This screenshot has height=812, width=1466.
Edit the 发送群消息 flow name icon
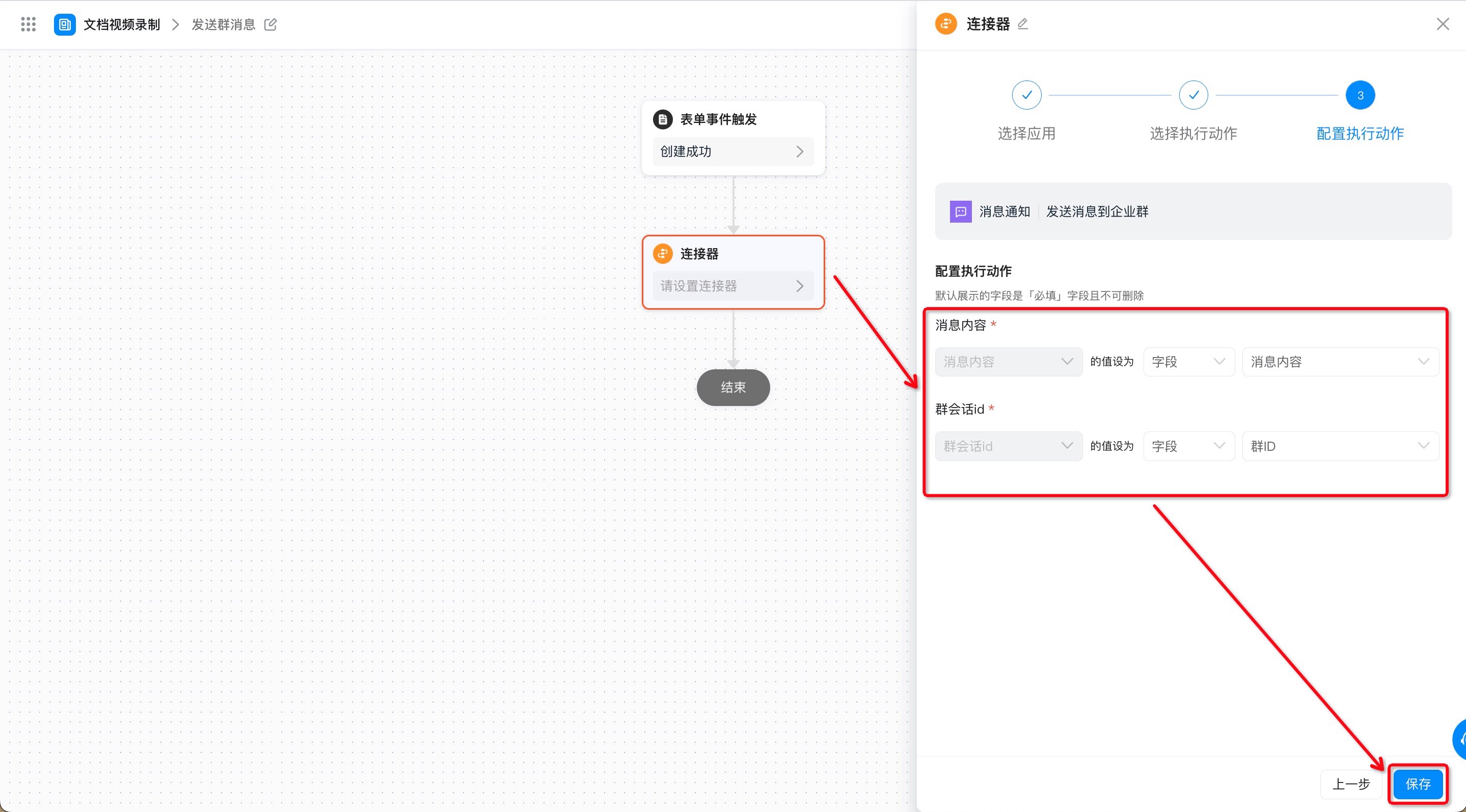click(x=270, y=24)
